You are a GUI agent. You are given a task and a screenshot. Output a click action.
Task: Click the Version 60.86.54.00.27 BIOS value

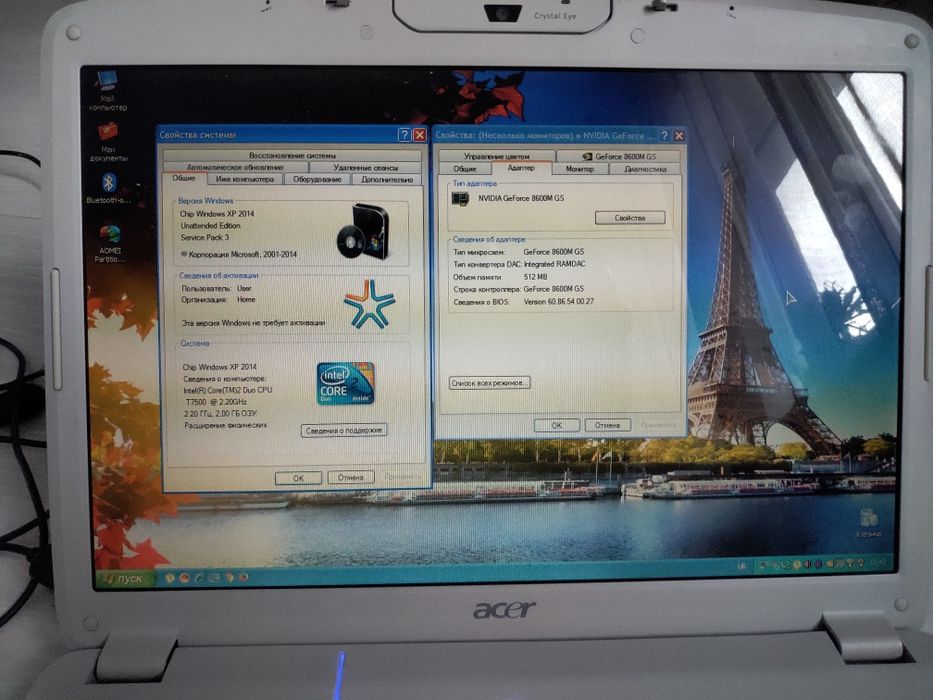point(559,301)
